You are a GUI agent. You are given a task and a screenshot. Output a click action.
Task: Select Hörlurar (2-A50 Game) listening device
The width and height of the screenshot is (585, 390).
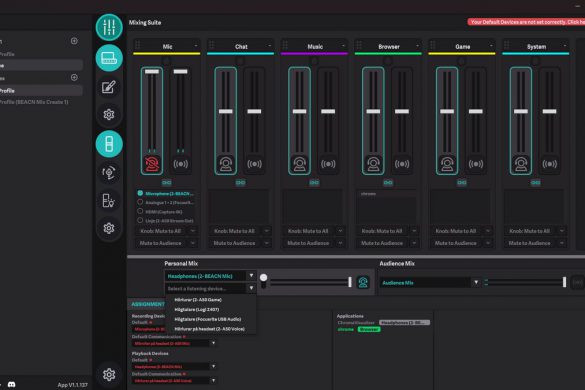click(x=198, y=300)
